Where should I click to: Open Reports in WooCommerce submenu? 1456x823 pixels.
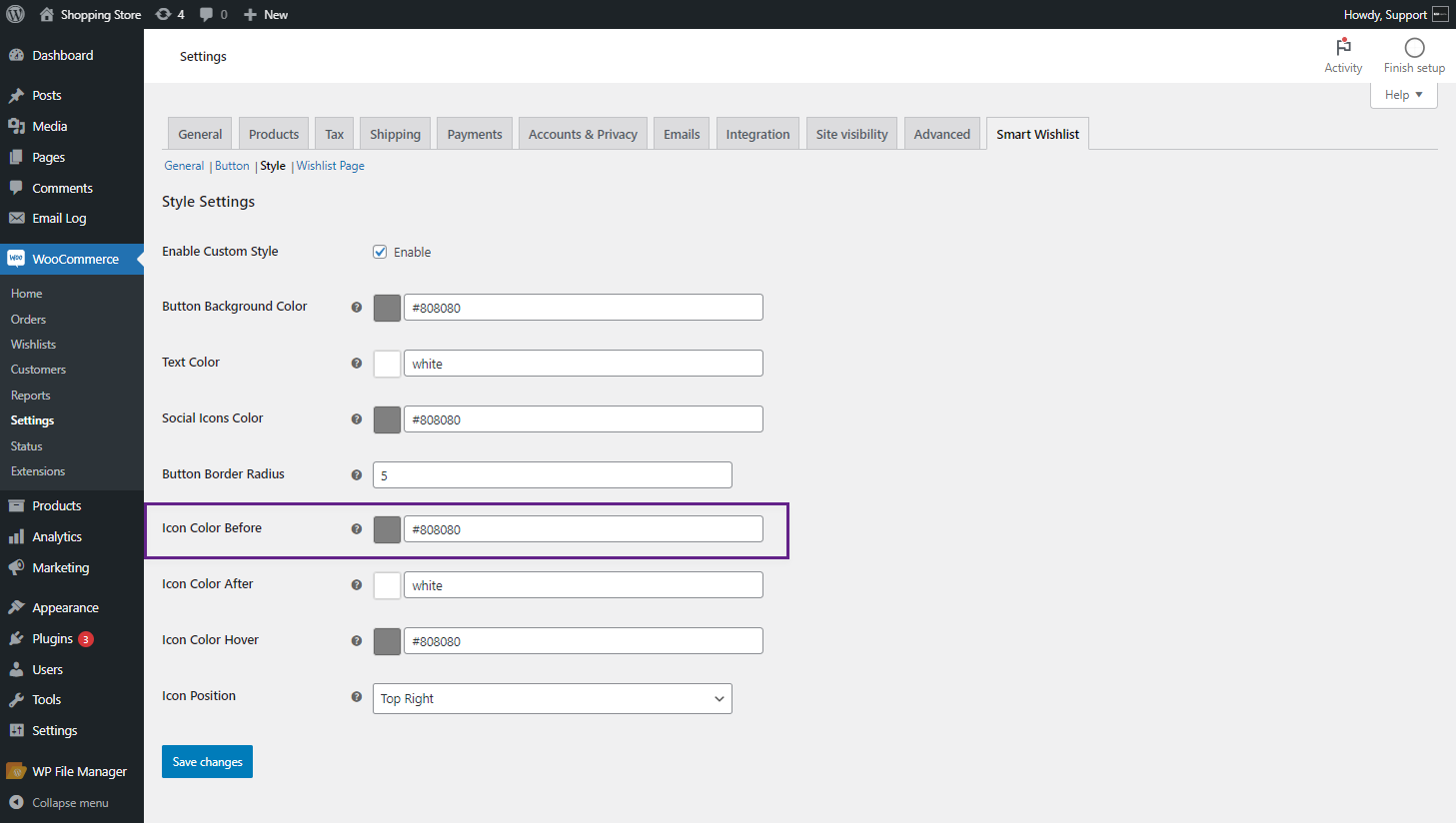[x=30, y=396]
